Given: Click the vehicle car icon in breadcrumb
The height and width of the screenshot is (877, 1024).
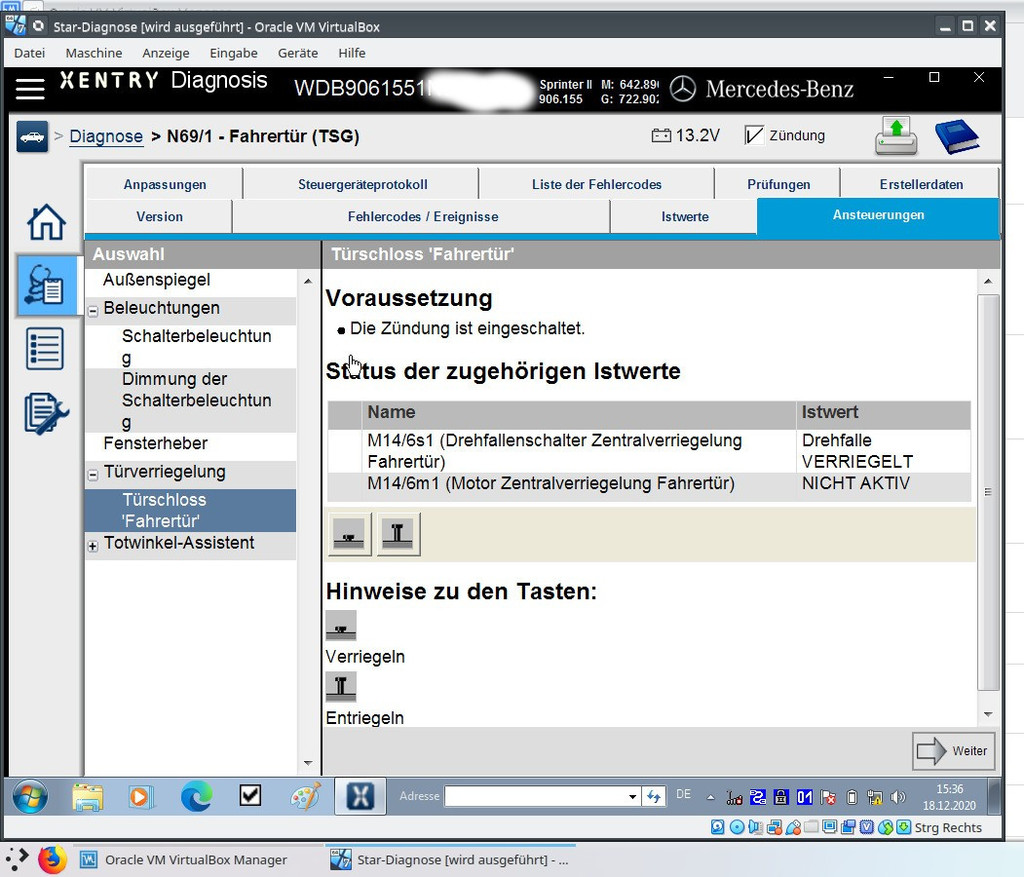Looking at the screenshot, I should (x=32, y=136).
